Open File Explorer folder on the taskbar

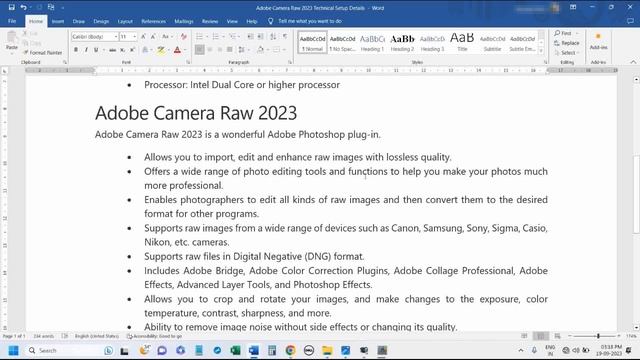click(x=327, y=350)
